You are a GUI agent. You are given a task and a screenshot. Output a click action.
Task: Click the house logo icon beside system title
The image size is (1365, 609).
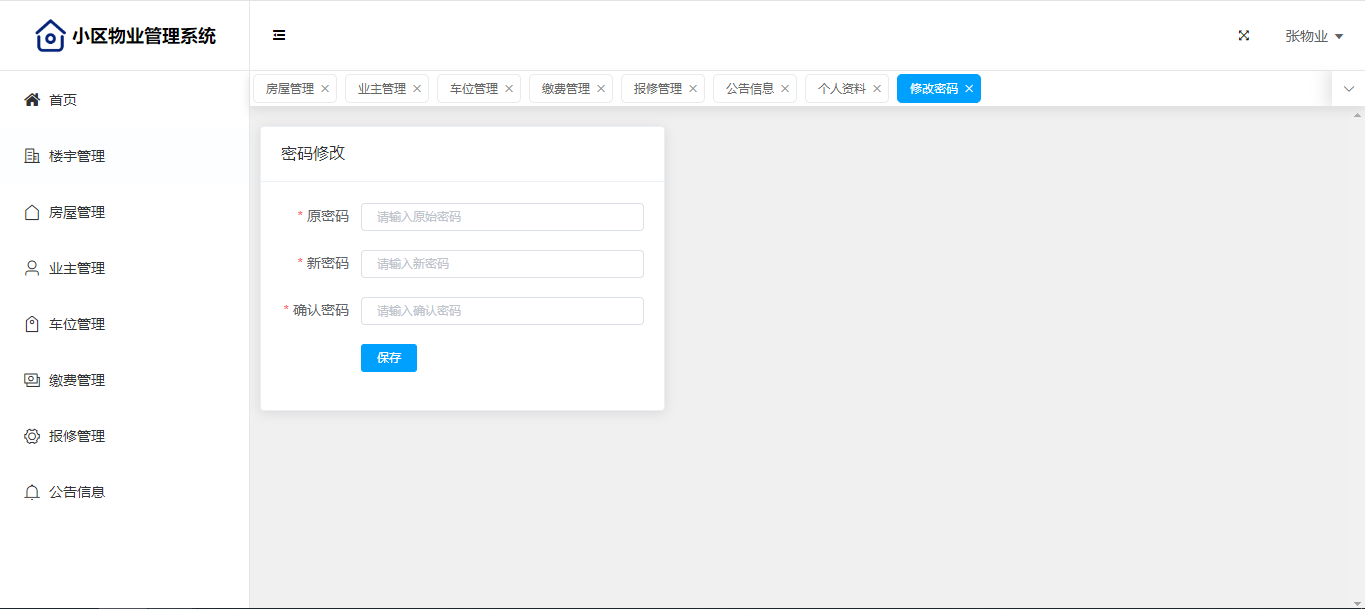50,36
